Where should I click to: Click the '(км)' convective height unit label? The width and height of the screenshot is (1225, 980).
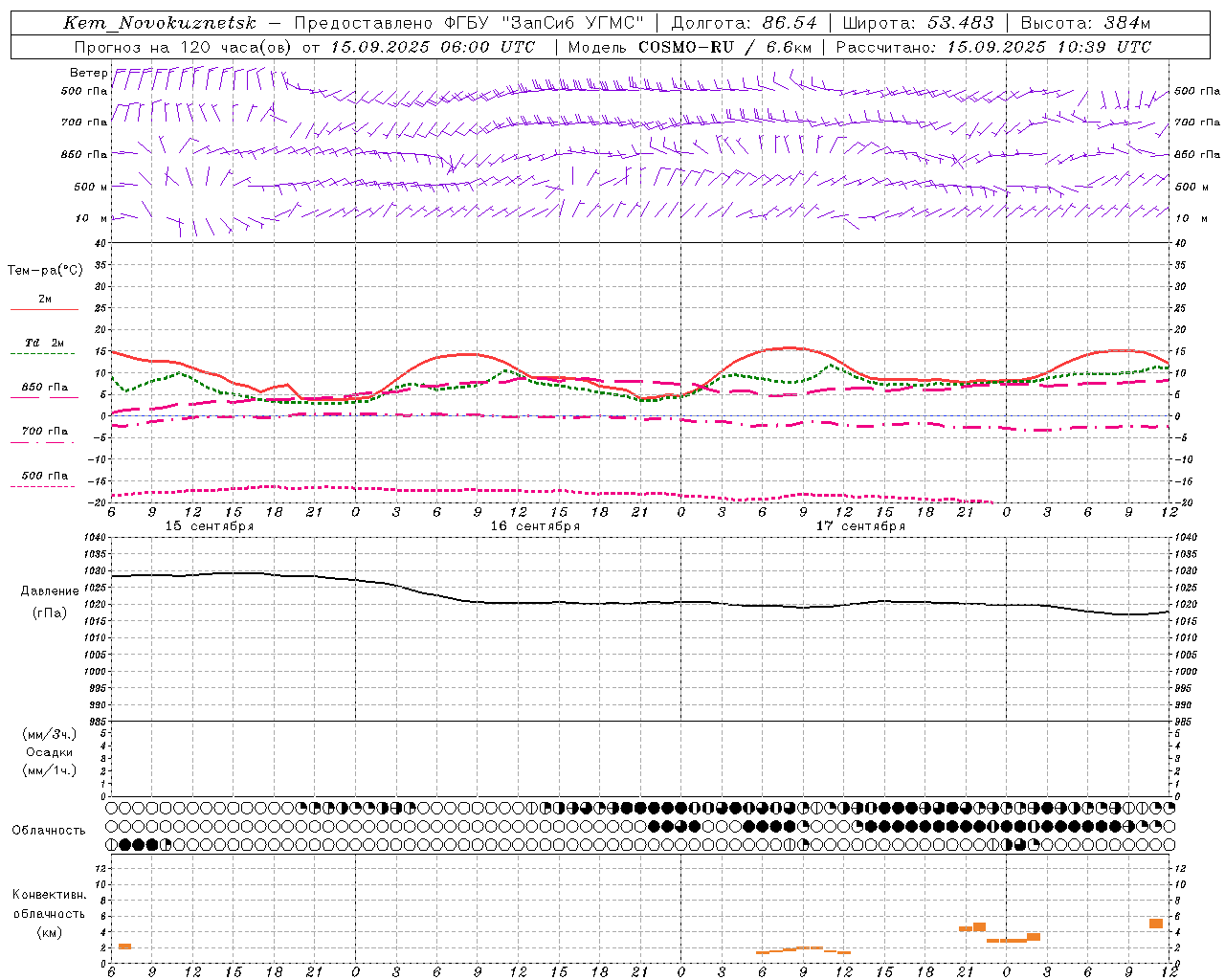pos(50,932)
